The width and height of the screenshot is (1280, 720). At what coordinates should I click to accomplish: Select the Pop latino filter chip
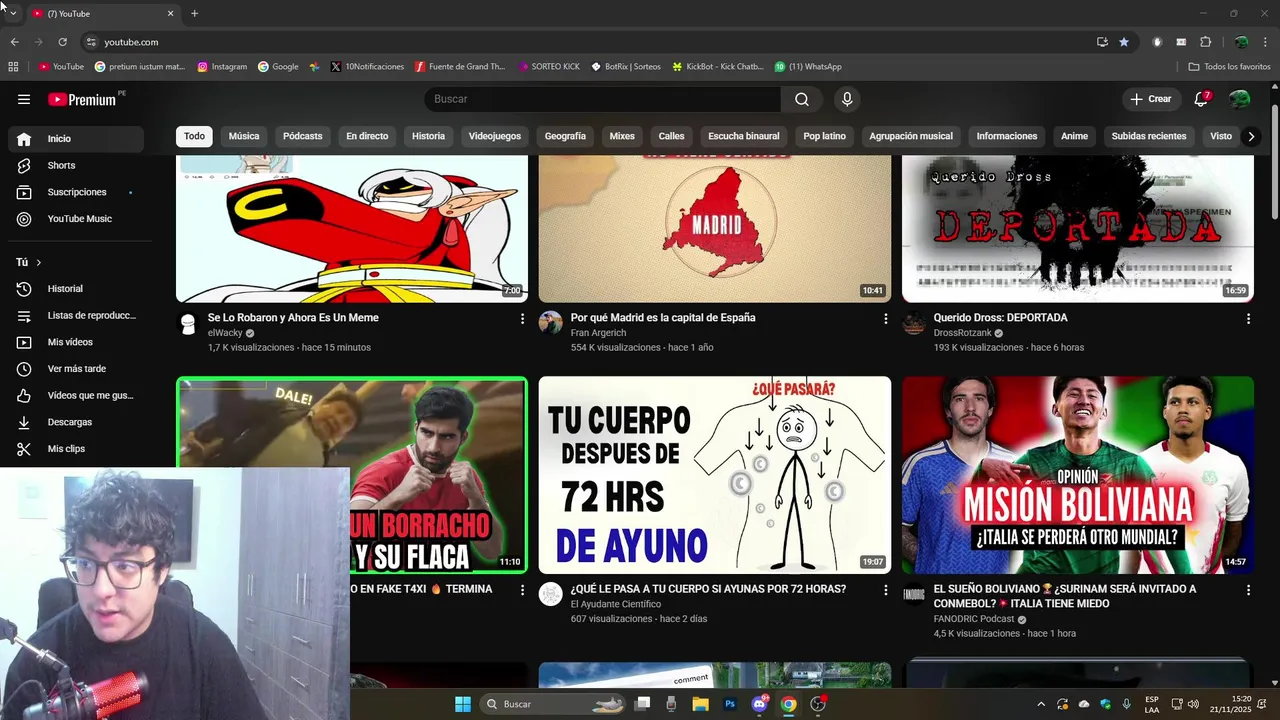pos(825,136)
